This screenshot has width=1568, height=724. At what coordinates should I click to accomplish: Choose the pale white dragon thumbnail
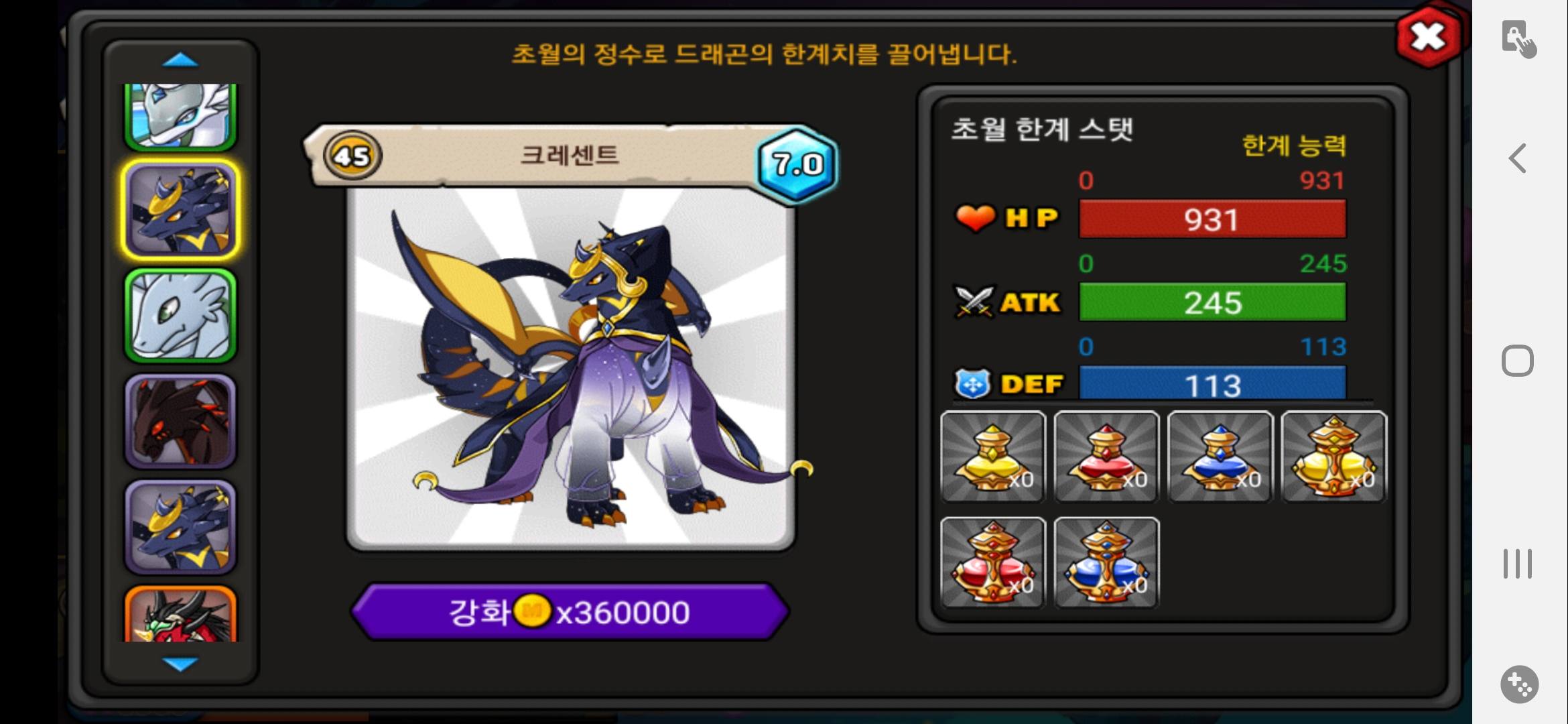point(180,315)
